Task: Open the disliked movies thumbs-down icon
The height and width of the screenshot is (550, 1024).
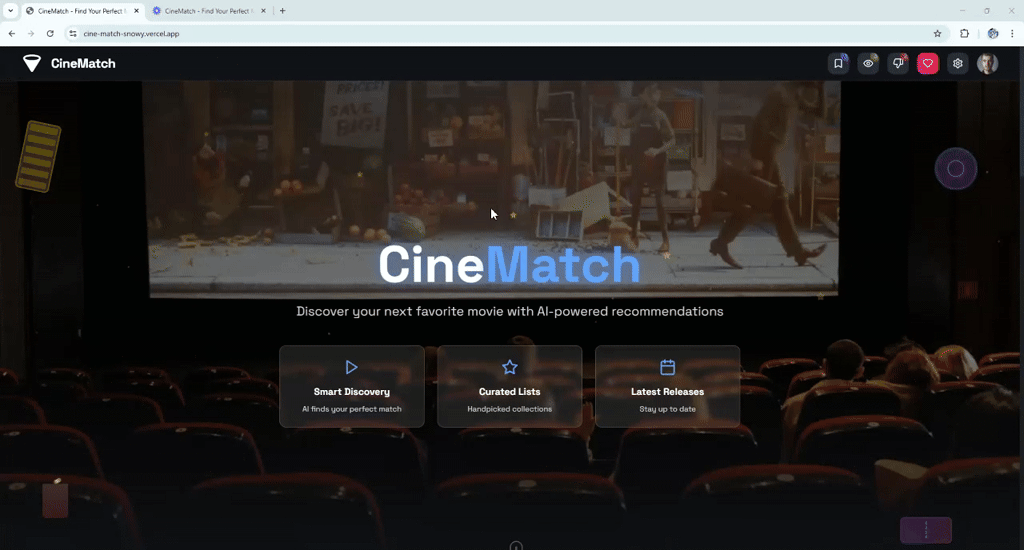Action: tap(898, 63)
